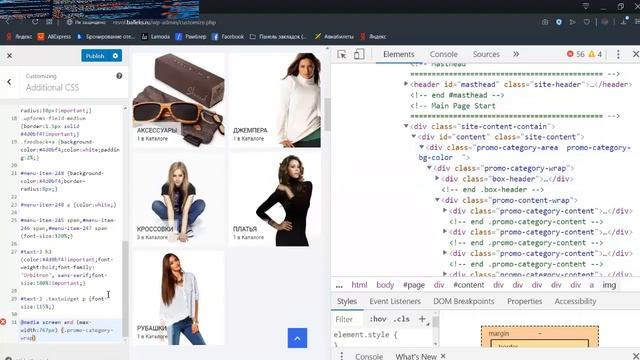Image resolution: width=640 pixels, height=360 pixels.
Task: Click the styles Filter input
Action: [349, 319]
